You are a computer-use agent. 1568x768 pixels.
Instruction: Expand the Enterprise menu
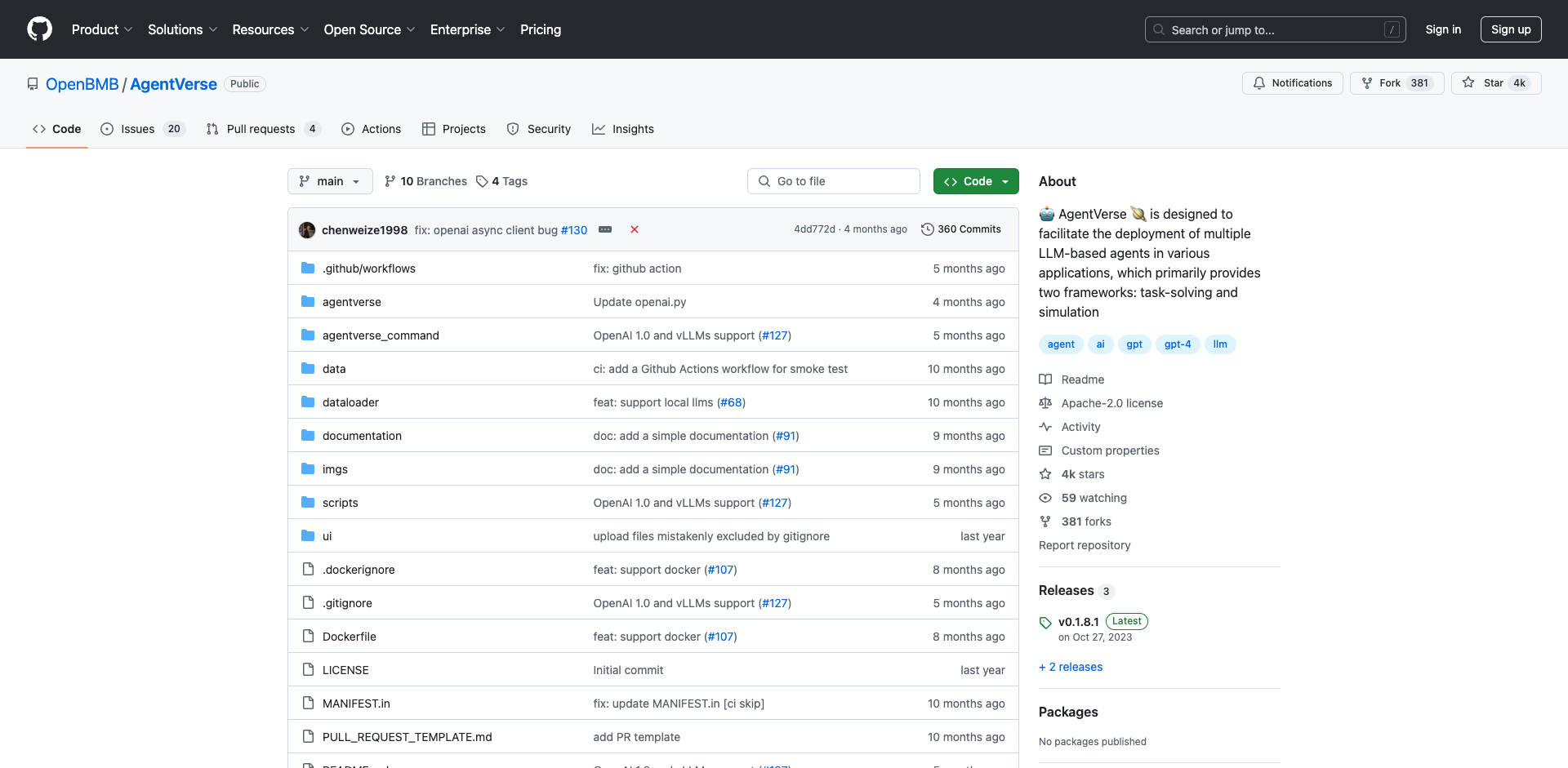point(467,29)
